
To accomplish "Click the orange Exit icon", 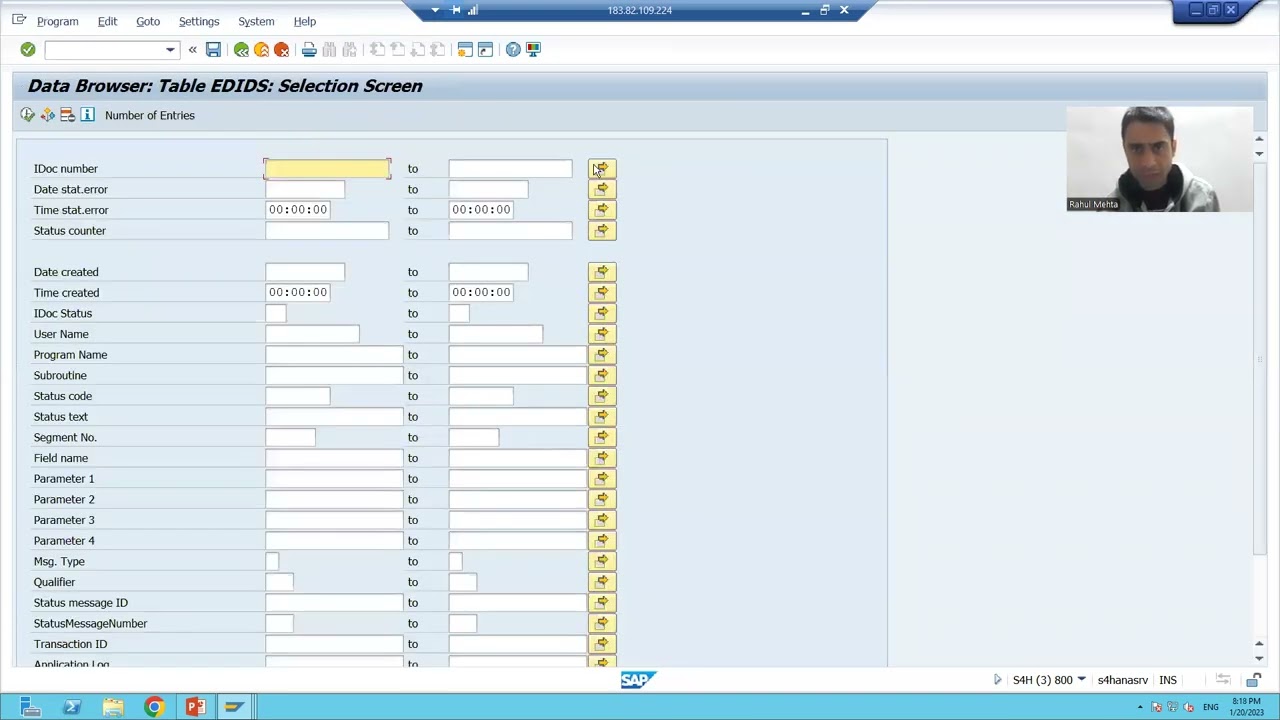I will tap(261, 49).
